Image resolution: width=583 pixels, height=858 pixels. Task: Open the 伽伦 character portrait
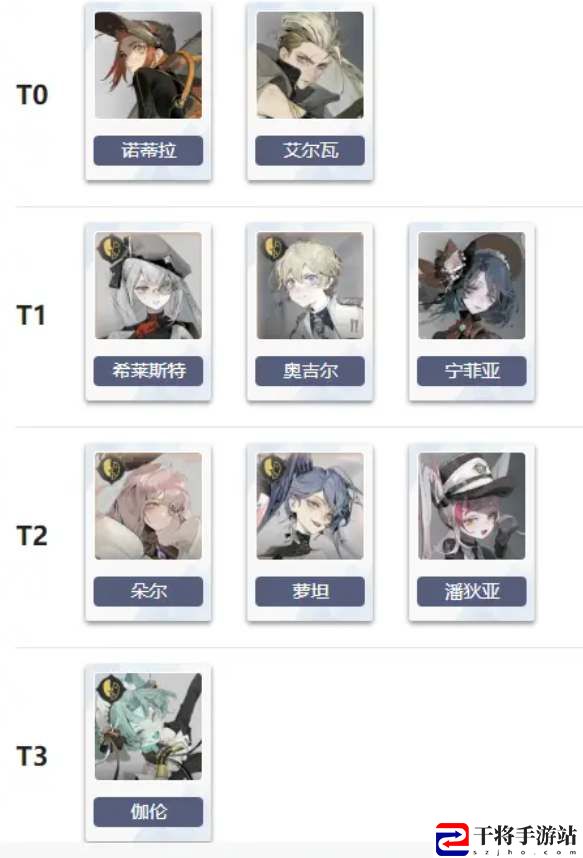click(148, 727)
